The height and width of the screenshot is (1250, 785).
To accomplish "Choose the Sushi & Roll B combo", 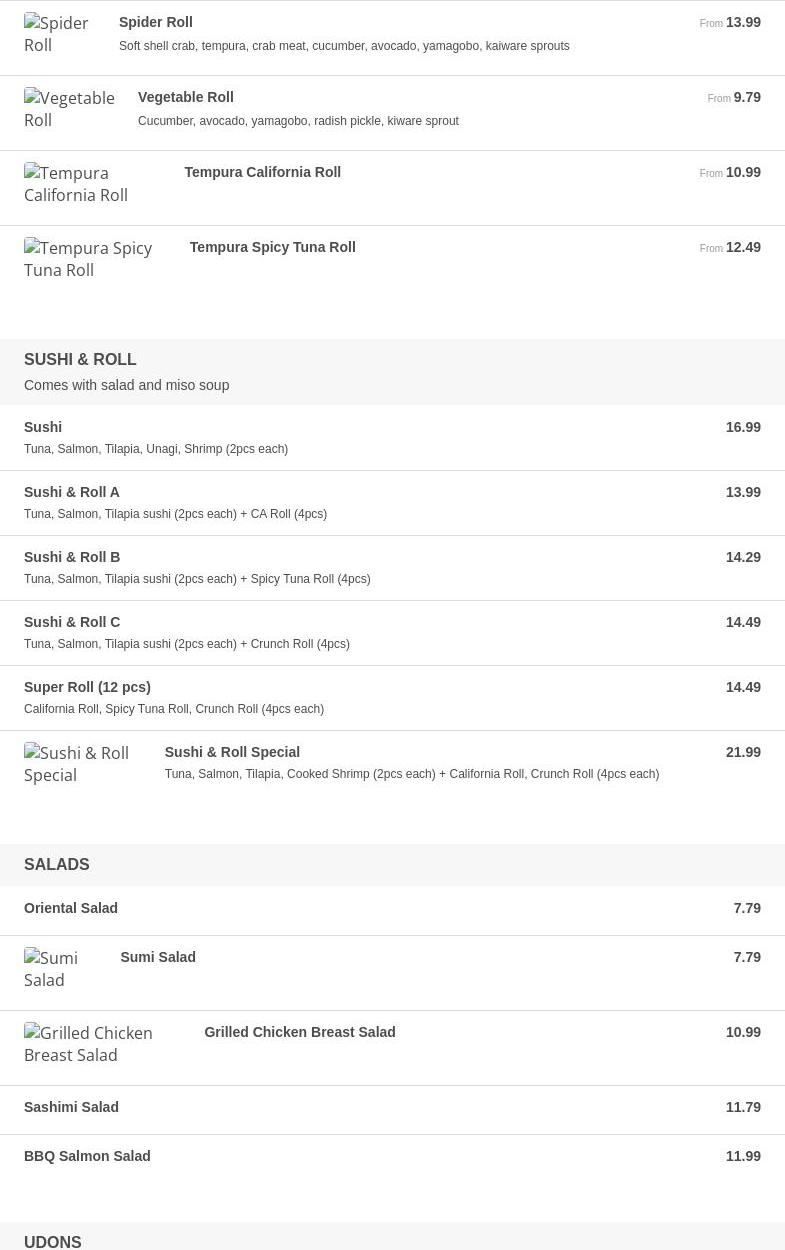I will tap(72, 557).
